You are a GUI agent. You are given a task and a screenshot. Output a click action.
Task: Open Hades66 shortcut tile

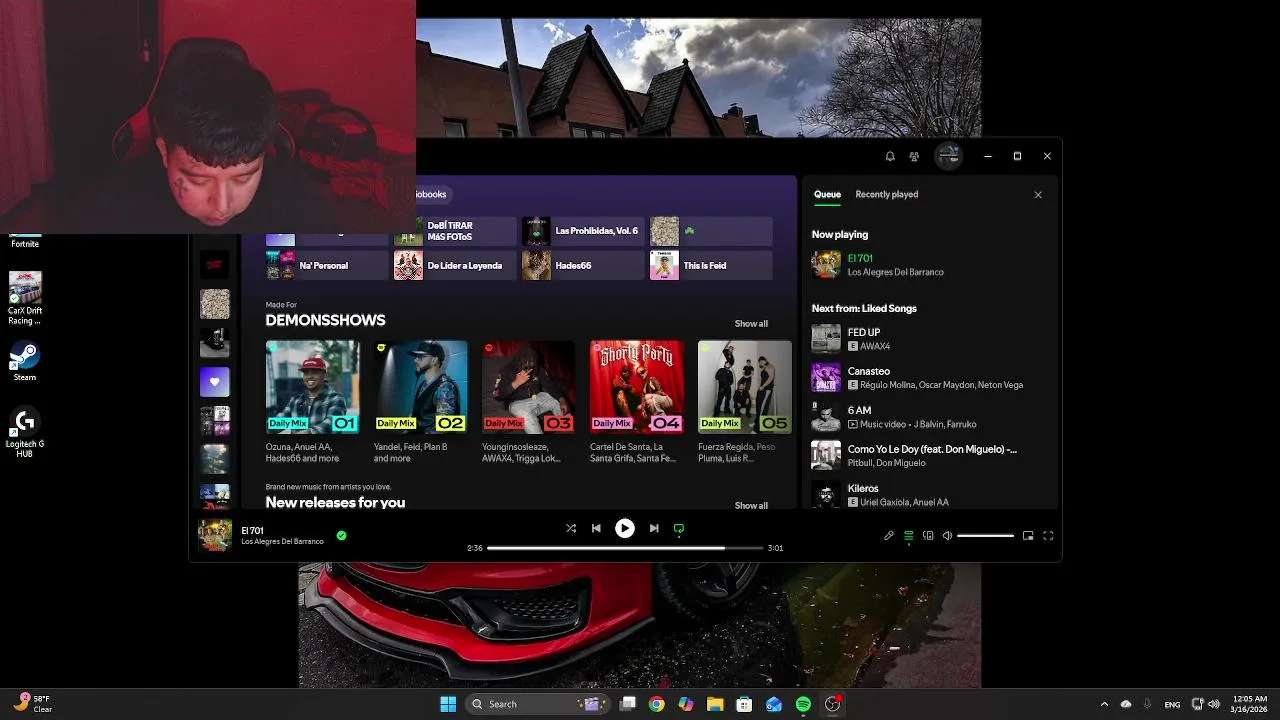coord(582,265)
